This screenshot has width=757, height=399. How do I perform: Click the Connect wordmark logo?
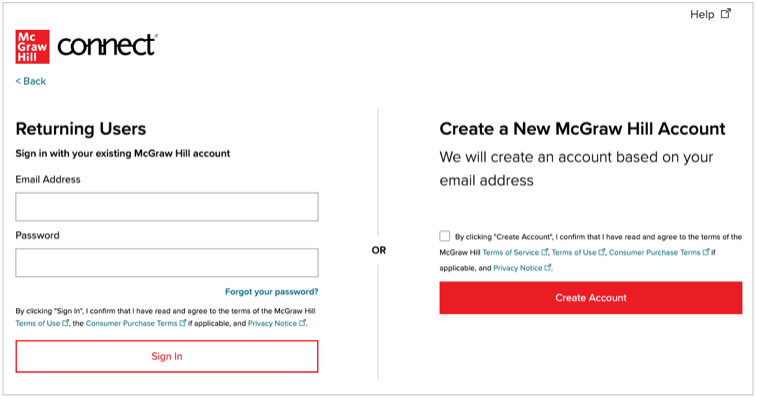(x=107, y=45)
